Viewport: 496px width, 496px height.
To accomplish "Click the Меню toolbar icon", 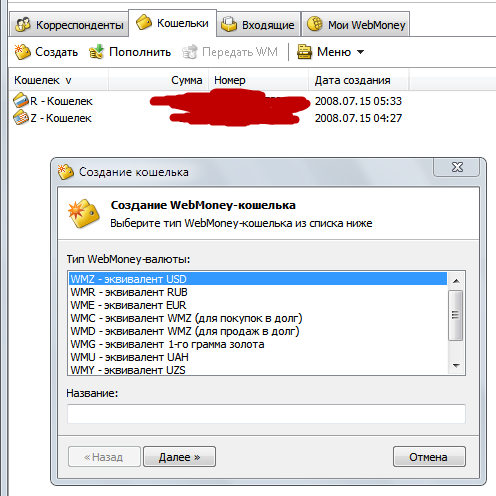I will tap(304, 52).
